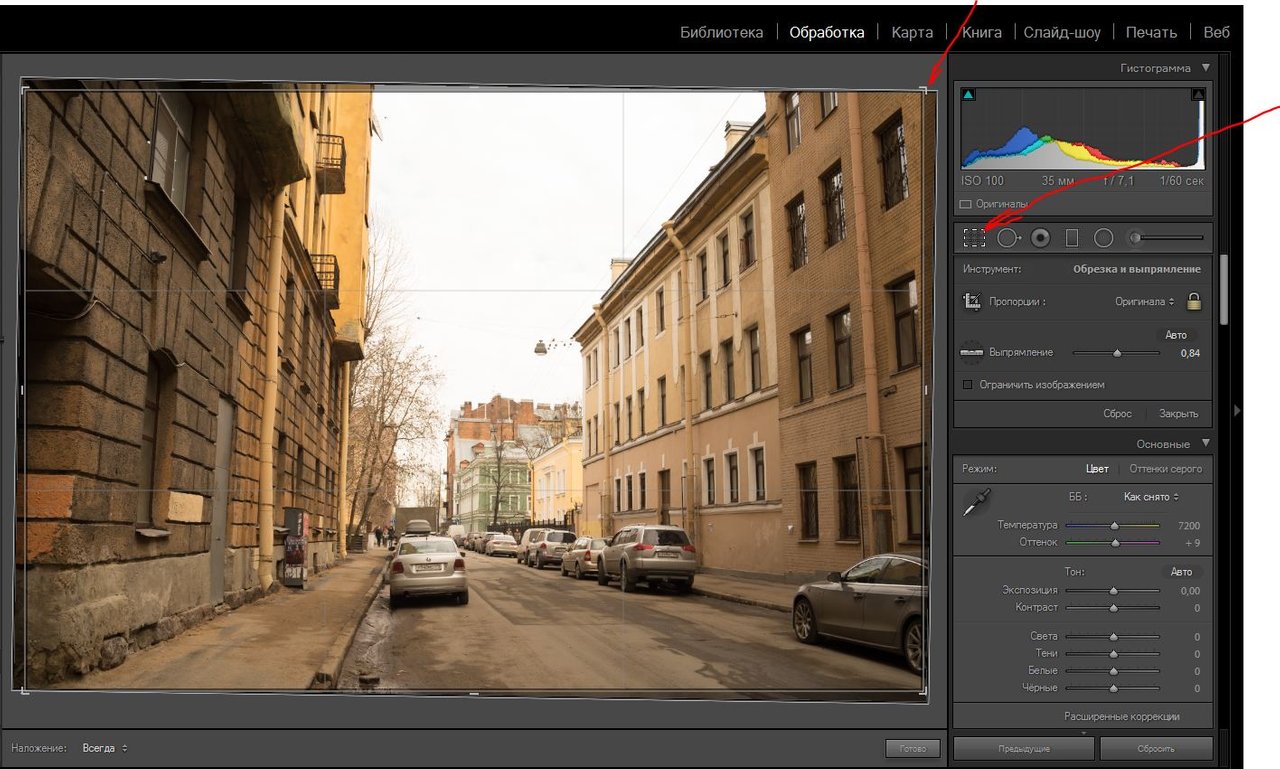Screen dimensions: 1280x769
Task: Click the Предыдущие button
Action: click(1023, 748)
